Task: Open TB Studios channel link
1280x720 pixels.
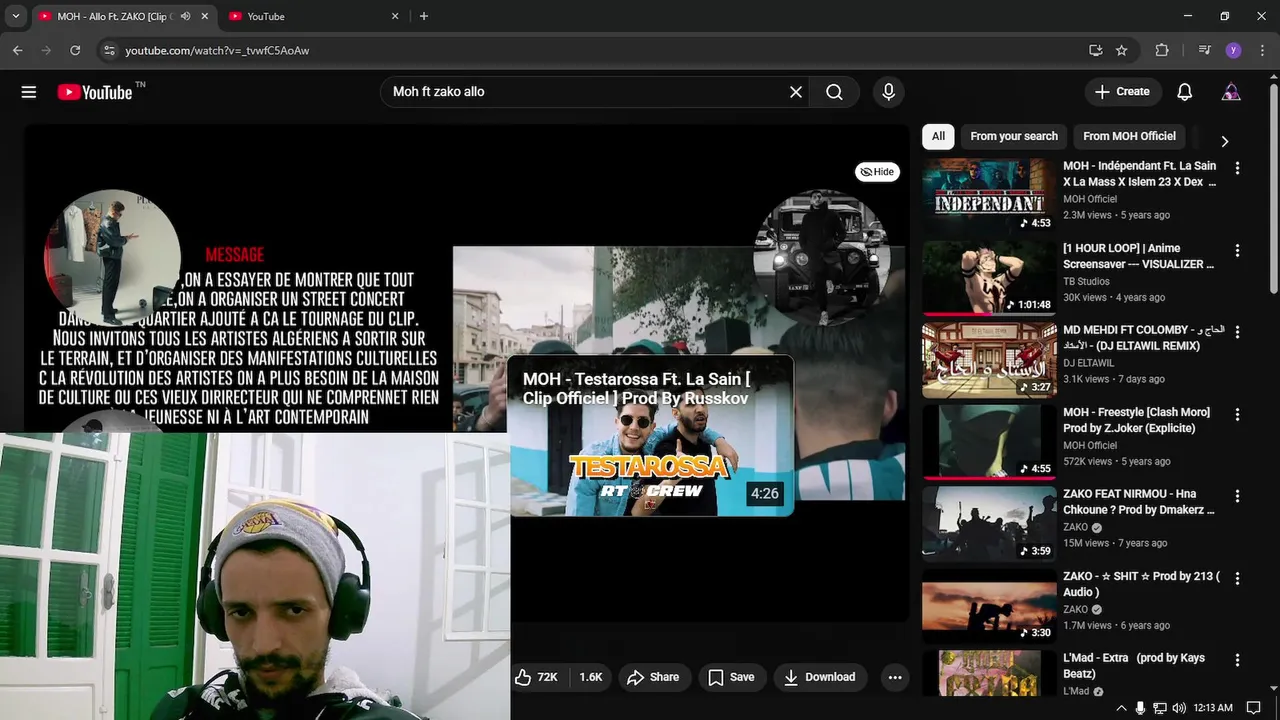Action: 1086,281
